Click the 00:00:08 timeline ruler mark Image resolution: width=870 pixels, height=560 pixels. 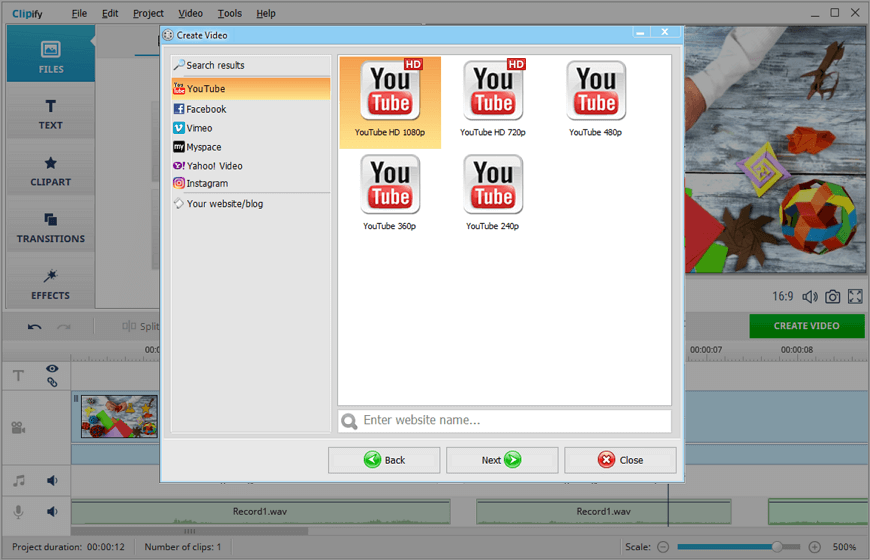point(797,350)
